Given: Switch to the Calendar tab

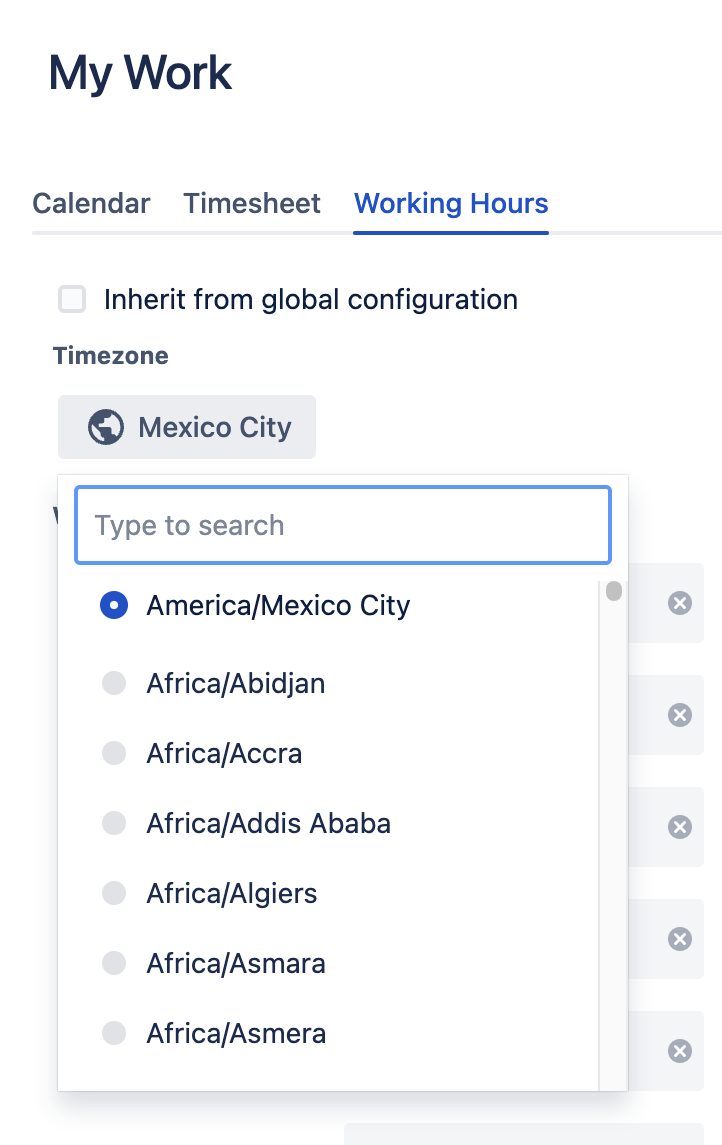Looking at the screenshot, I should [91, 204].
